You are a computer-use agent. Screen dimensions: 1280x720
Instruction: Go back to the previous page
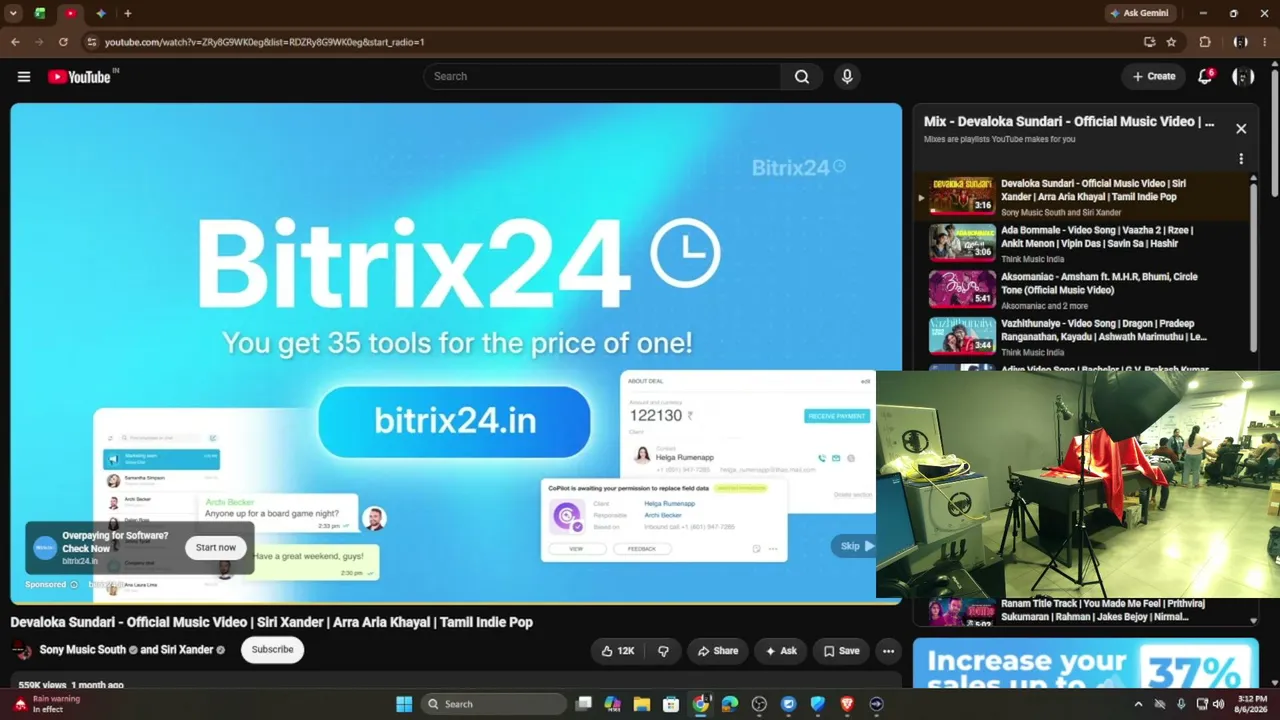(x=15, y=42)
